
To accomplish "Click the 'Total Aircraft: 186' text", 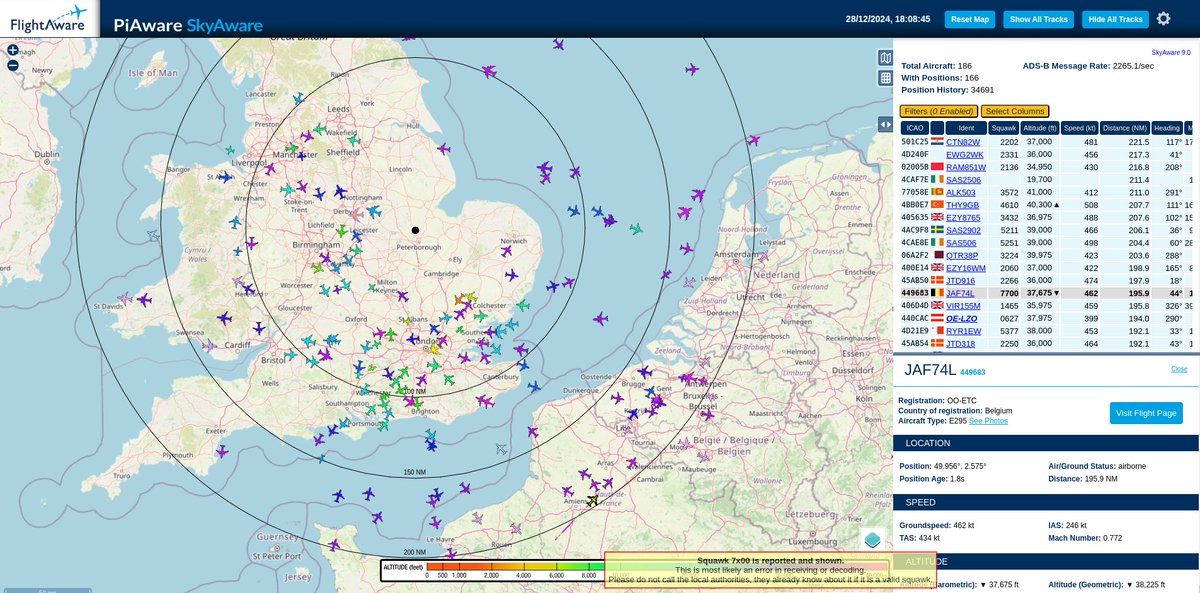I will pos(936,66).
